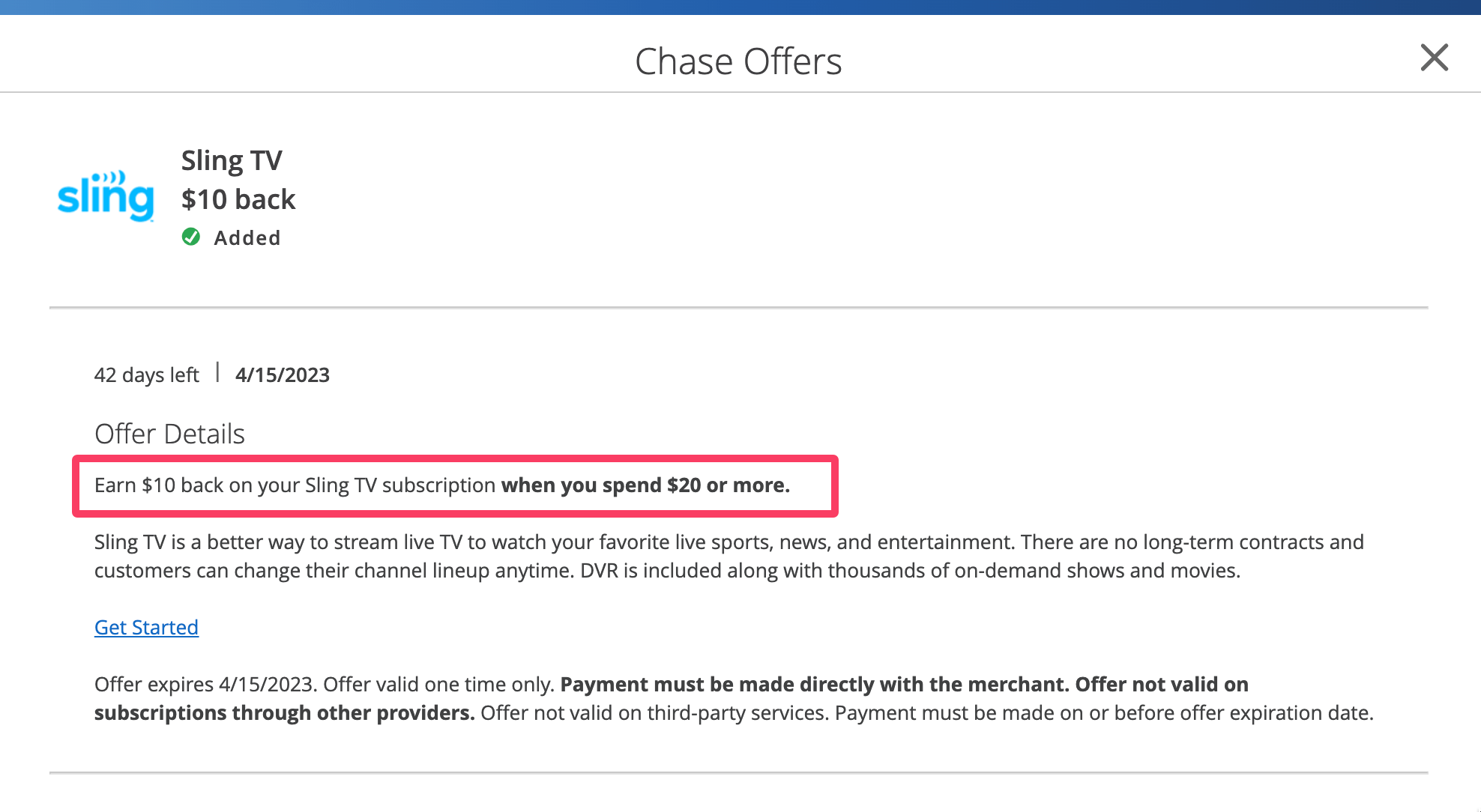Click the blue Sling logo
This screenshot has width=1481, height=812.
coord(106,196)
